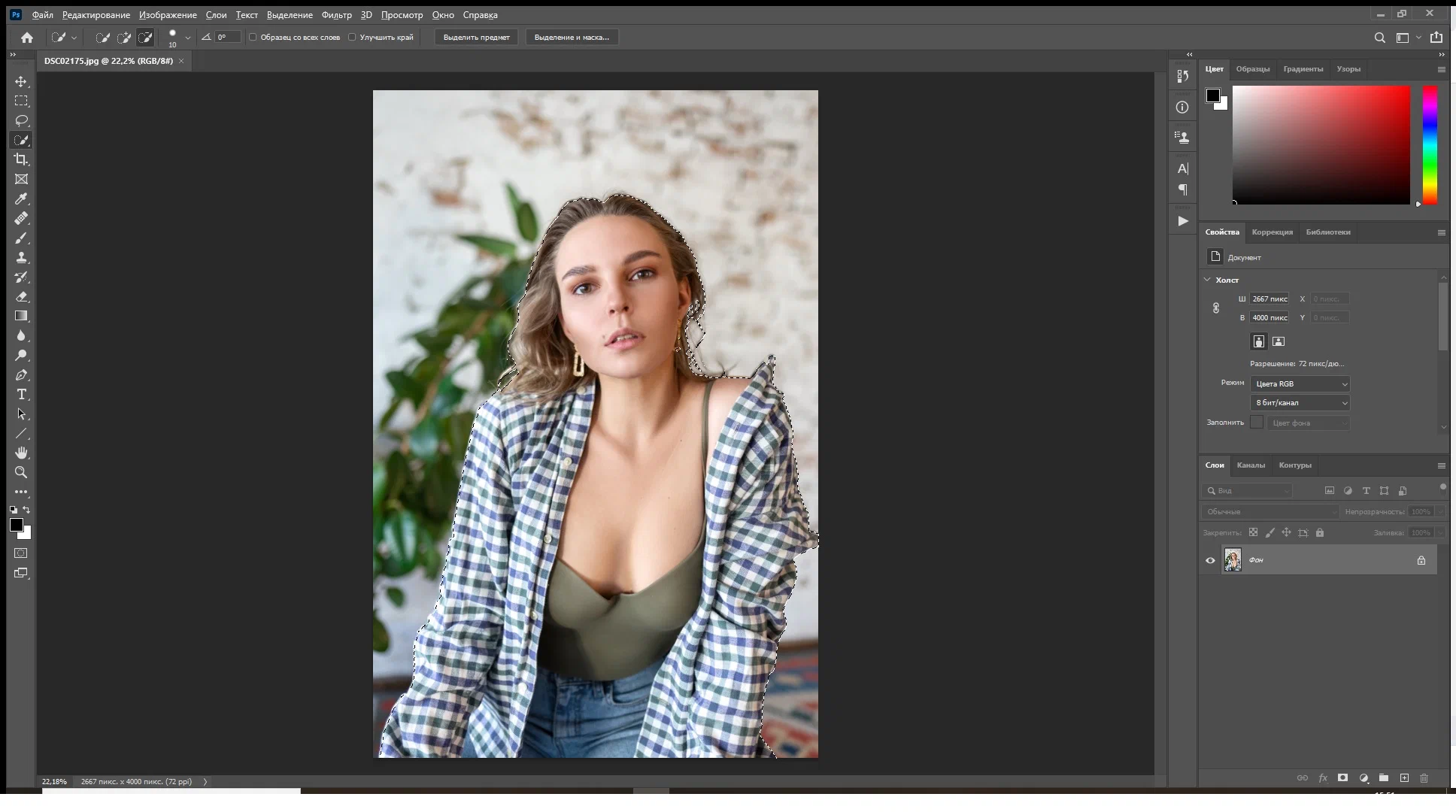Select the Move tool
Screen dimensions: 1456x812
pos(21,81)
